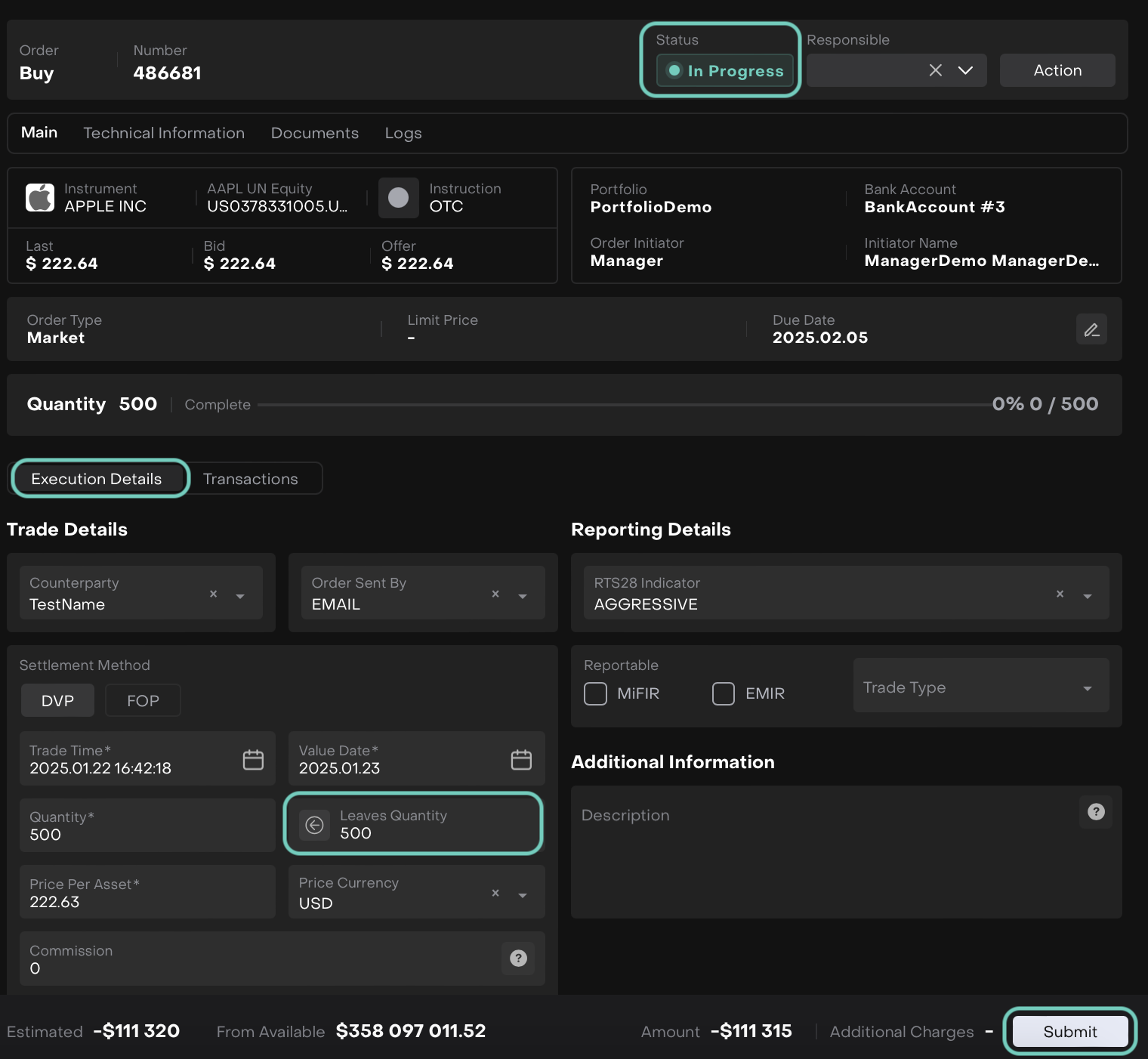Clear the Counterparty TestName selection
This screenshot has width=1148, height=1059.
213,594
